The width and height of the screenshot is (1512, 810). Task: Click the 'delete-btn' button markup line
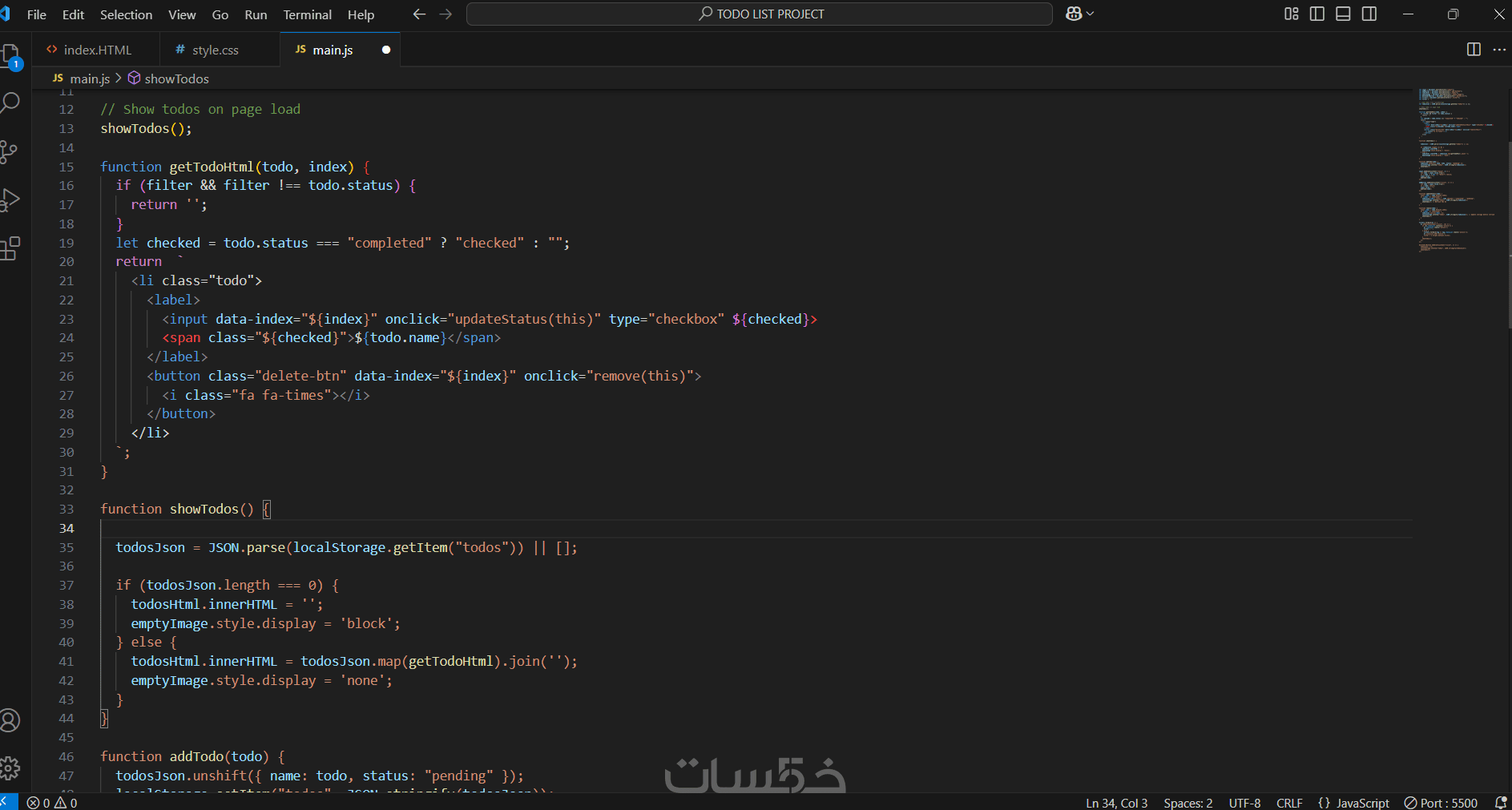point(424,376)
